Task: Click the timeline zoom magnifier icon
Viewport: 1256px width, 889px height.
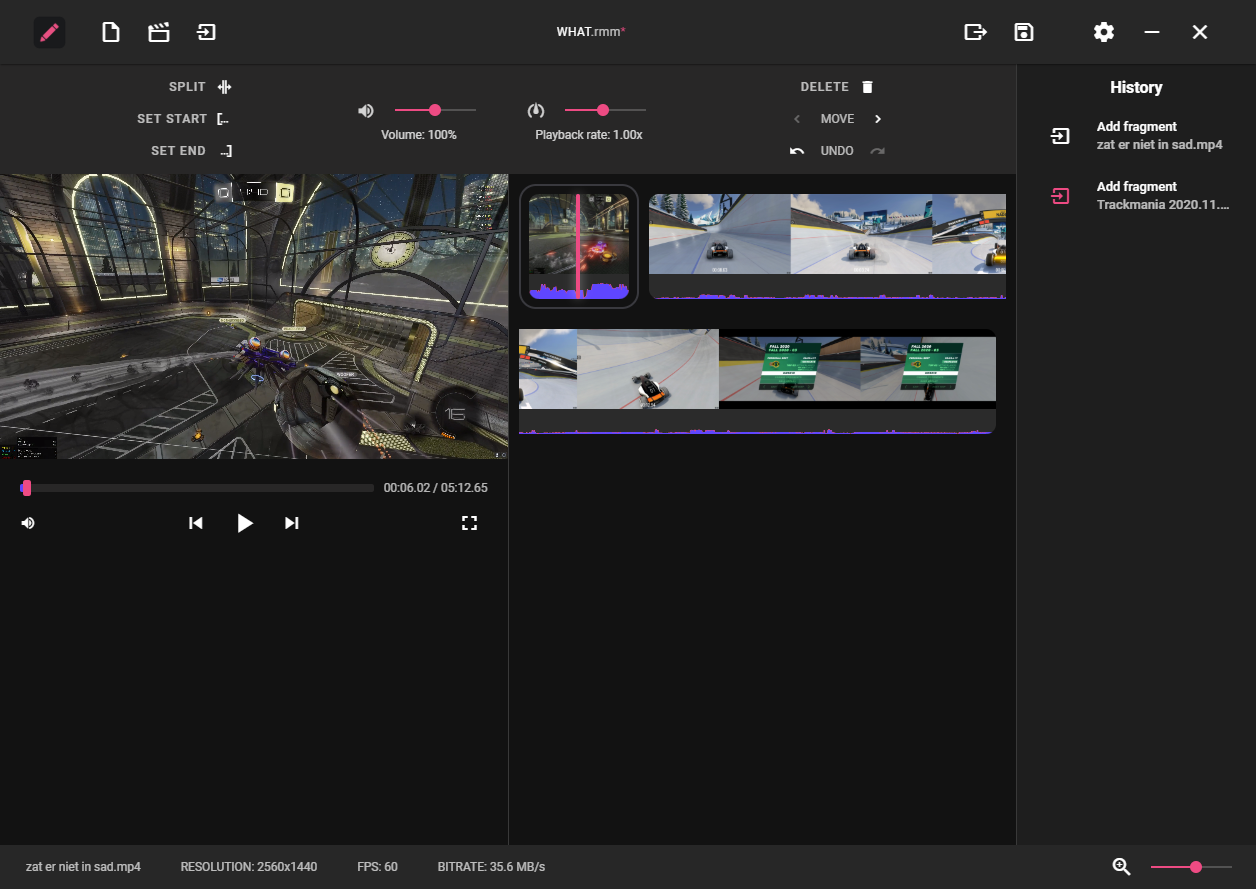Action: tap(1122, 867)
